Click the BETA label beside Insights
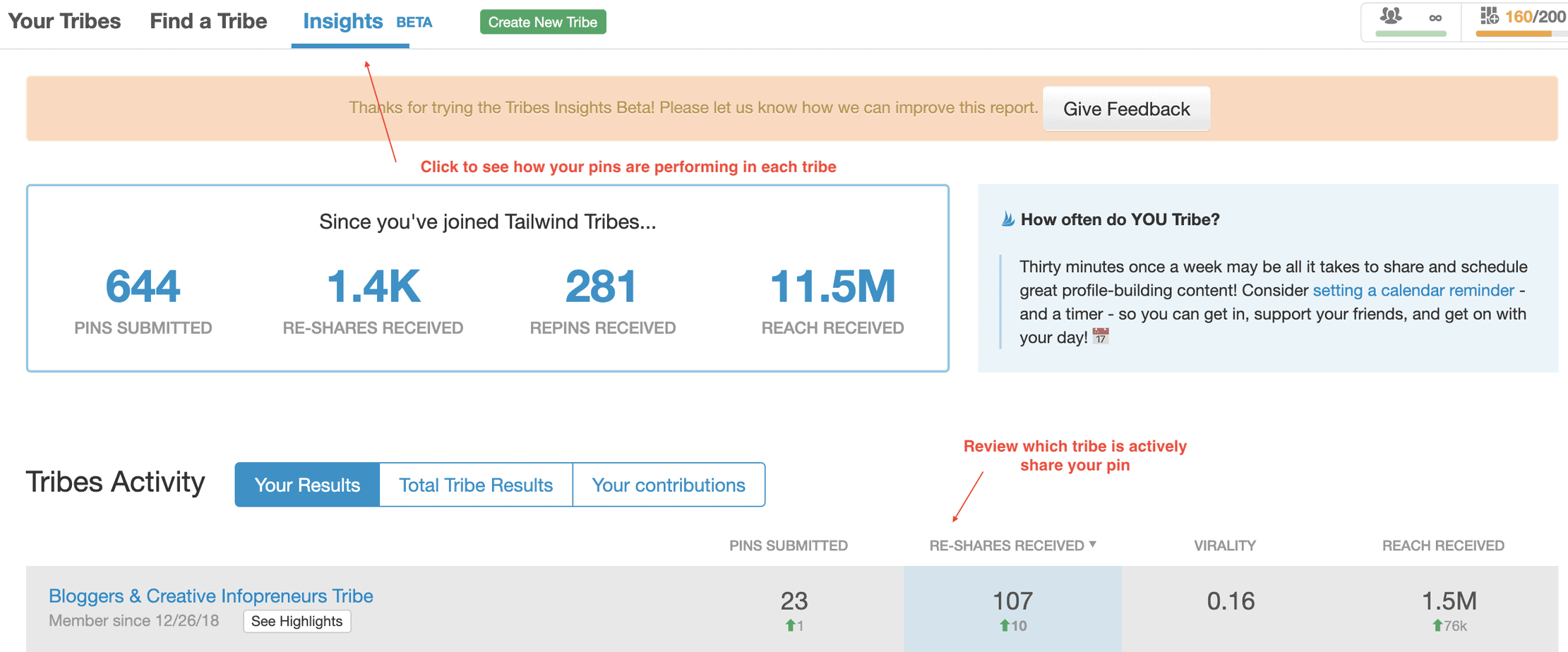1568x652 pixels. pos(414,23)
